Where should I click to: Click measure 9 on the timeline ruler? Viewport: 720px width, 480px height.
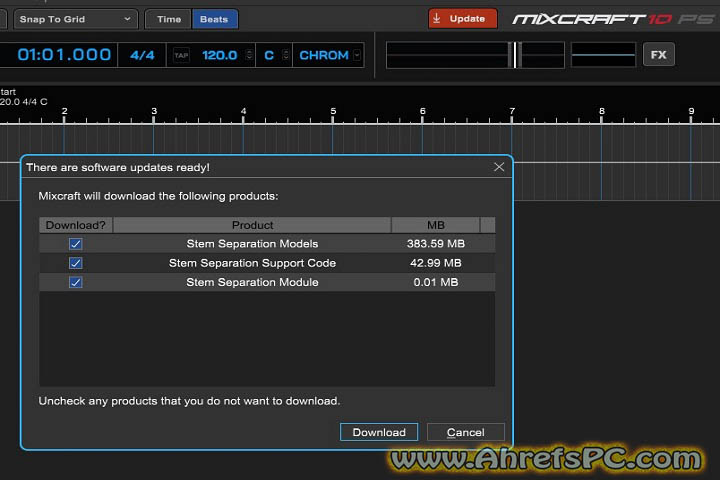(691, 111)
